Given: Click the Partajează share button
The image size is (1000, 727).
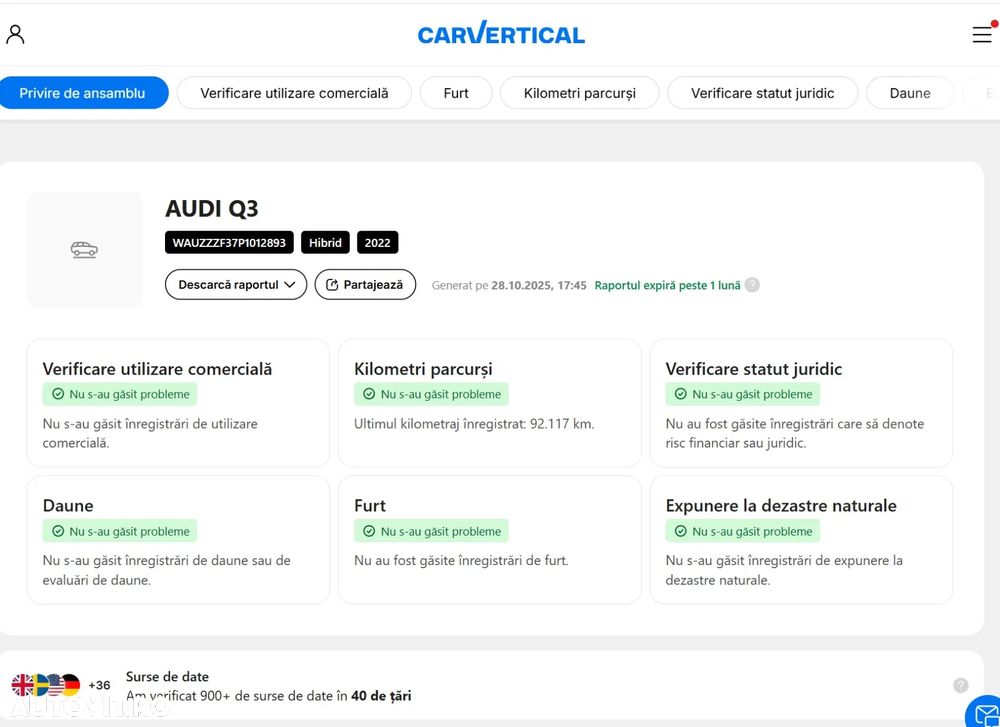Looking at the screenshot, I should coord(365,284).
